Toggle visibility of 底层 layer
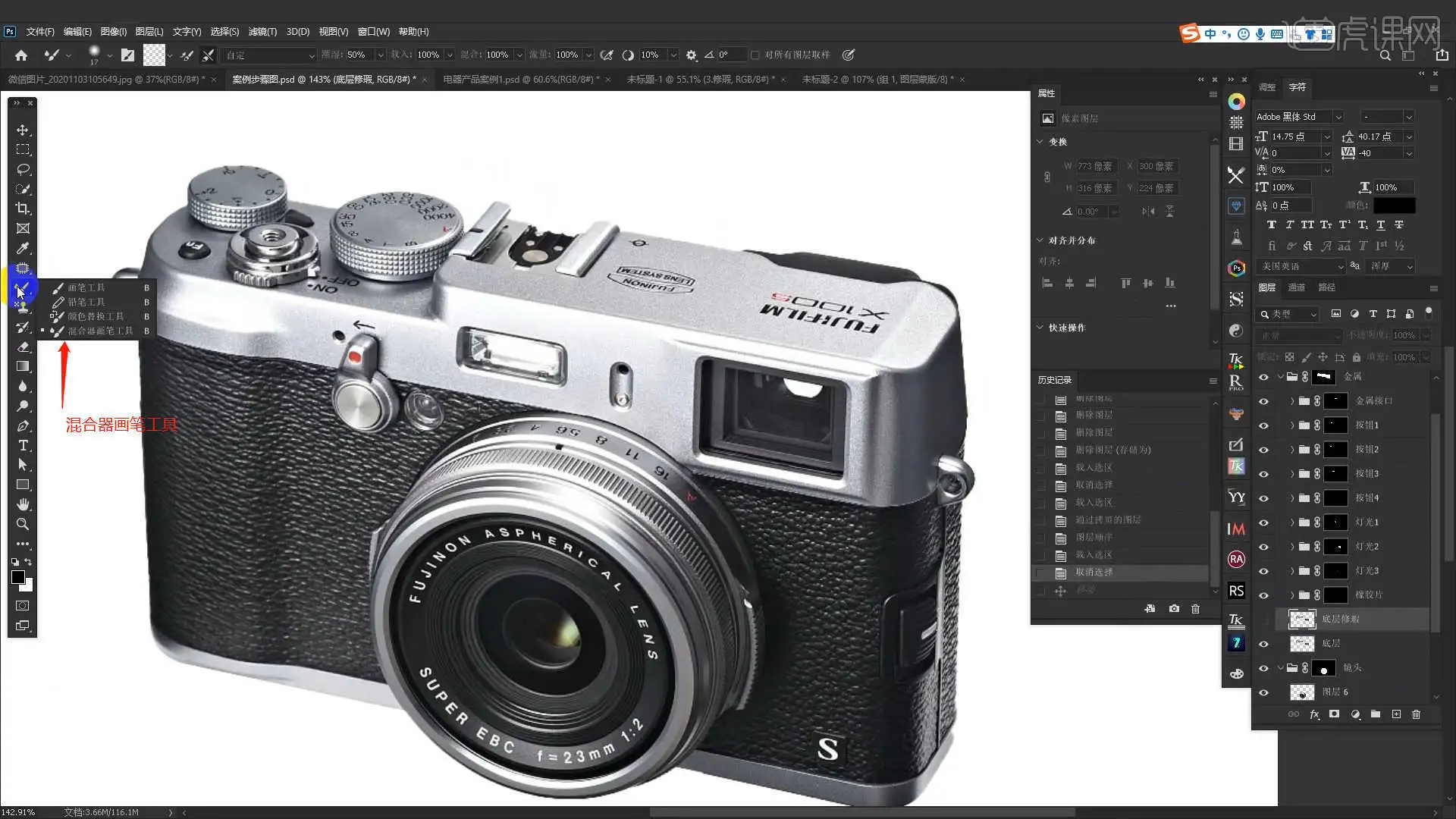This screenshot has height=819, width=1456. point(1263,644)
